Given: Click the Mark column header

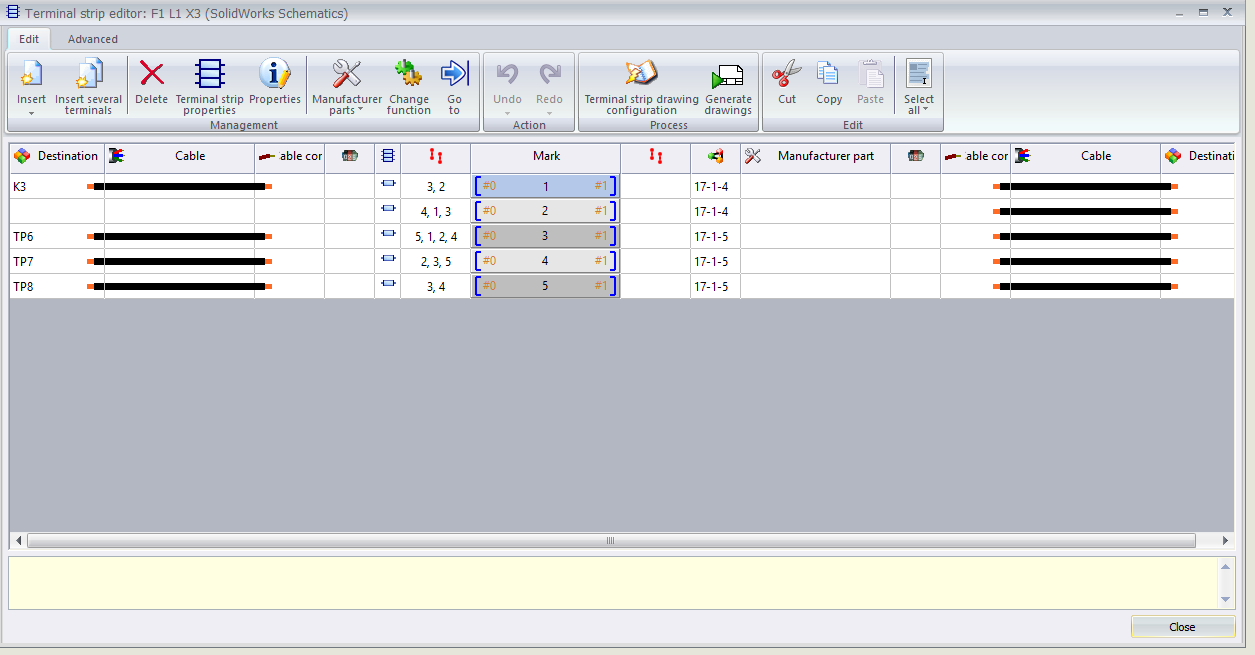Looking at the screenshot, I should 546,156.
